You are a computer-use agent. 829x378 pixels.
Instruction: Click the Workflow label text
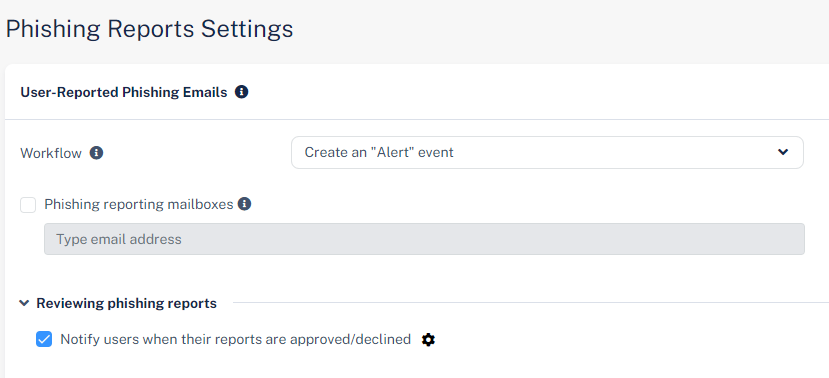point(51,153)
